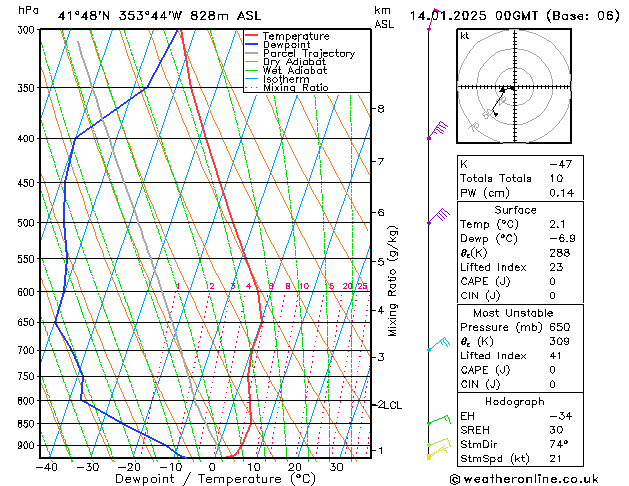The image size is (629, 486).
Task: Select the Parcel Trajectory legend entry
Action: pyautogui.click(x=300, y=53)
